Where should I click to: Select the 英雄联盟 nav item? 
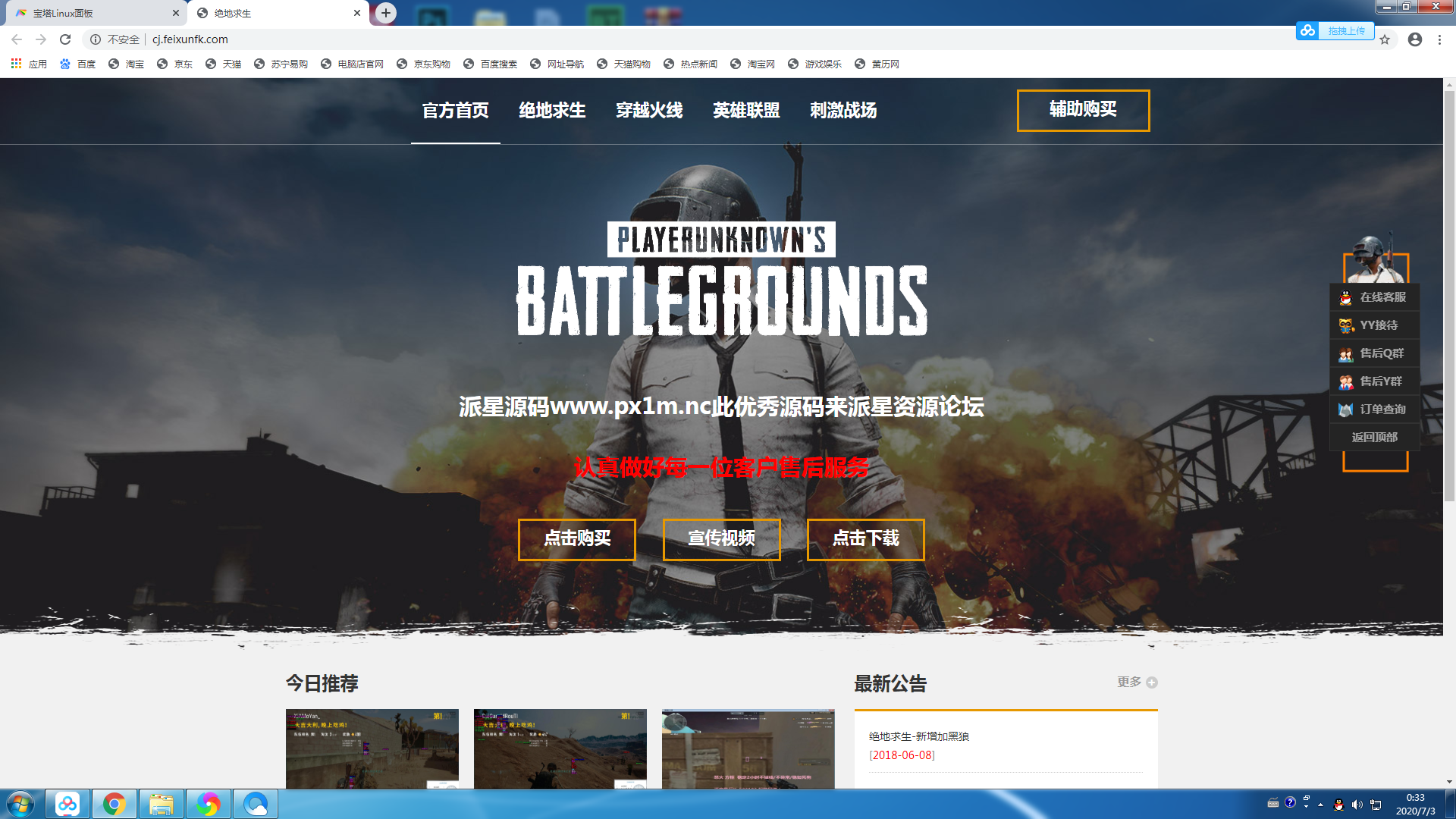(x=746, y=111)
